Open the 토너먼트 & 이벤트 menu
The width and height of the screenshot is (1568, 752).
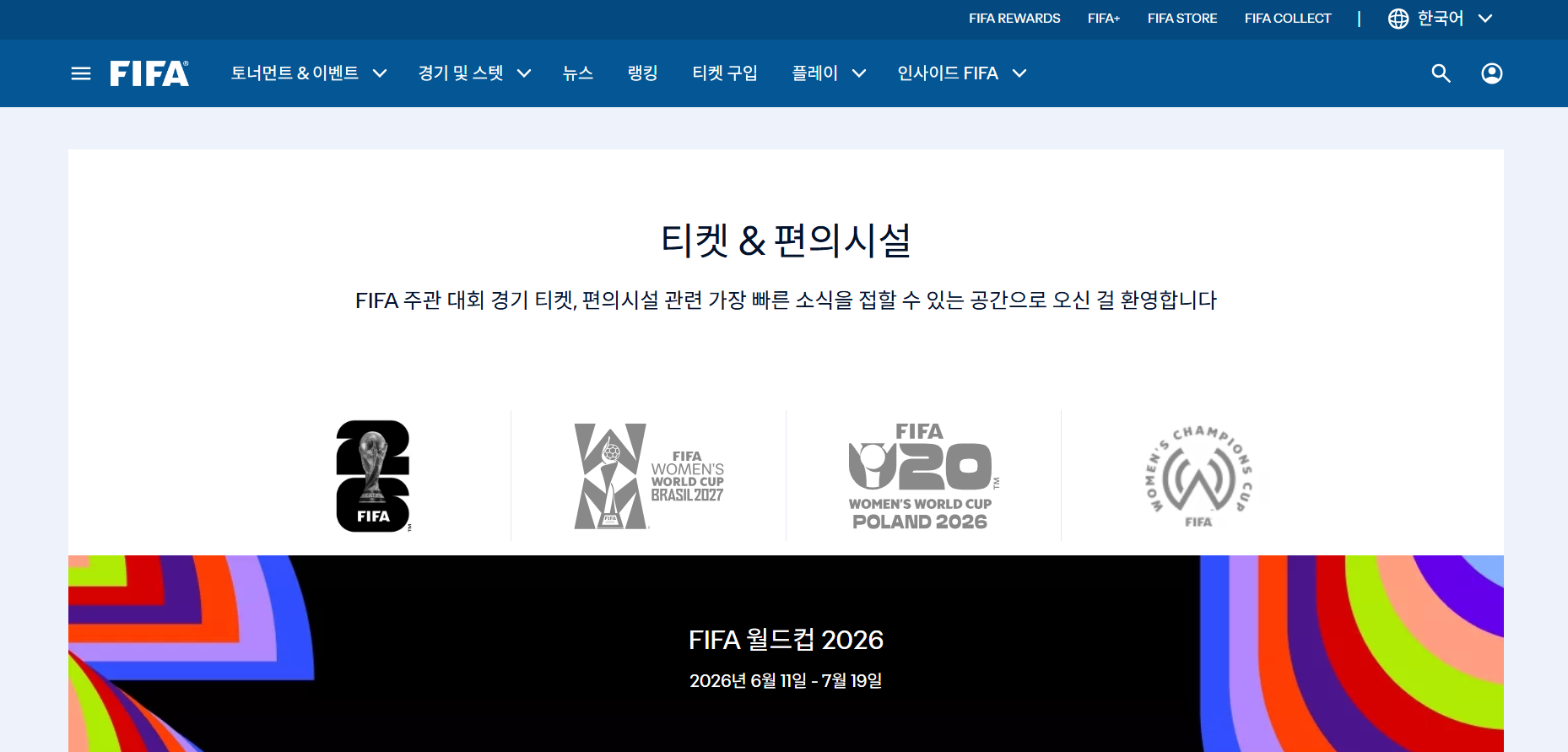click(295, 73)
